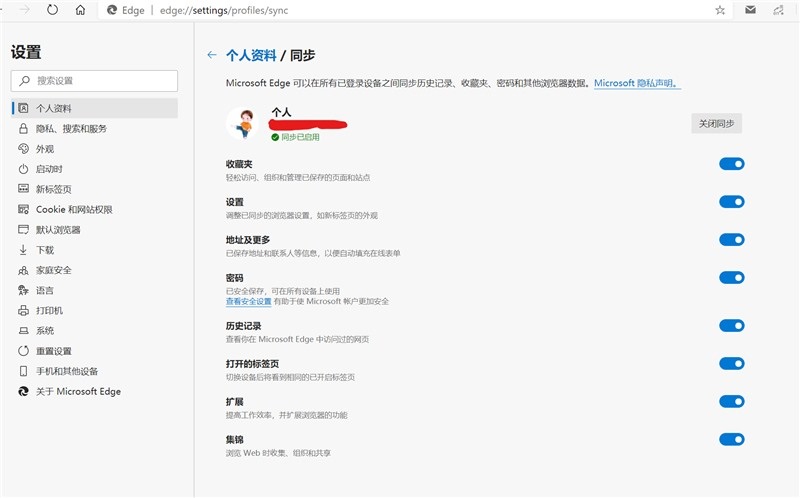Open 新标签页 settings section

pyautogui.click(x=94, y=189)
